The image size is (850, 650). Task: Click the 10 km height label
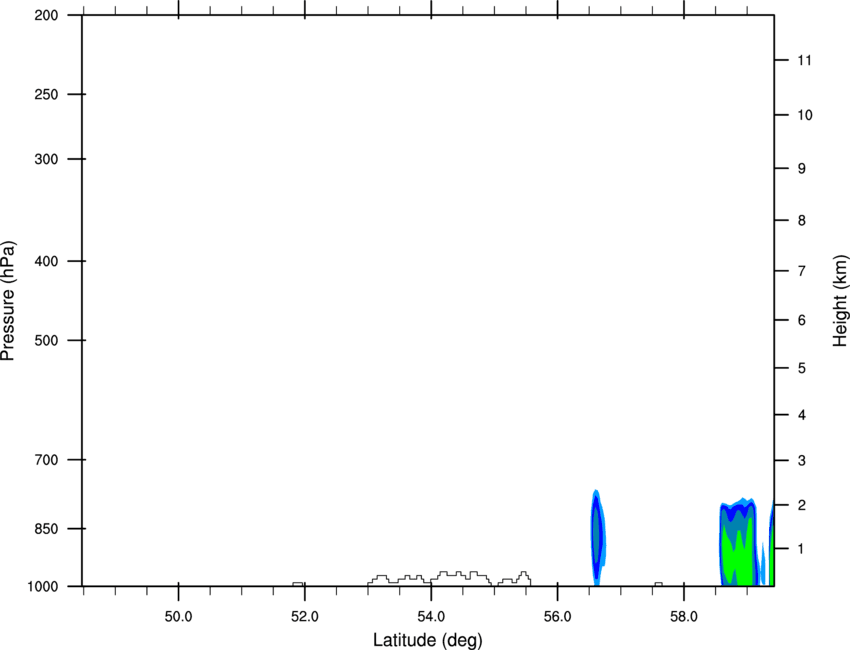805,115
